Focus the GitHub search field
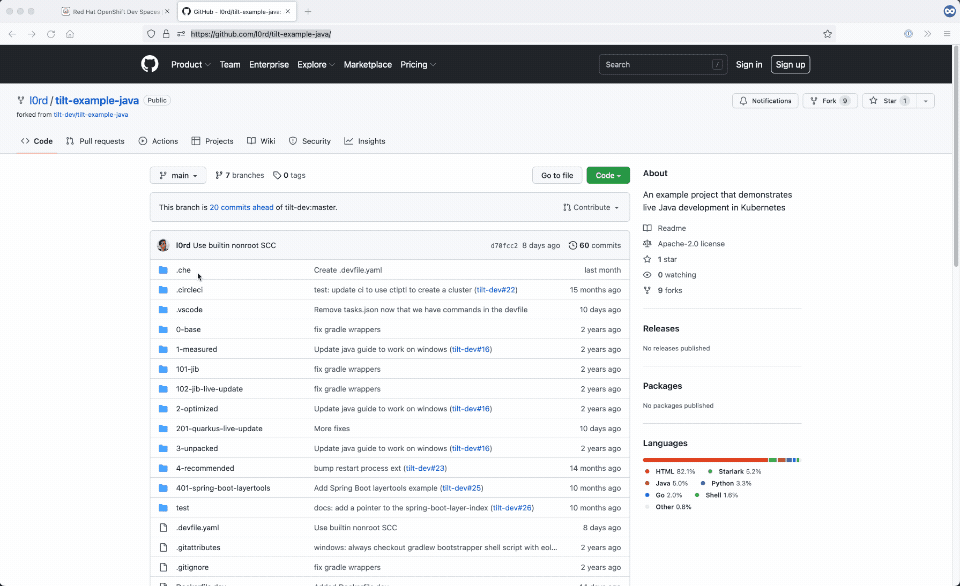Viewport: 960px width, 586px height. (663, 64)
